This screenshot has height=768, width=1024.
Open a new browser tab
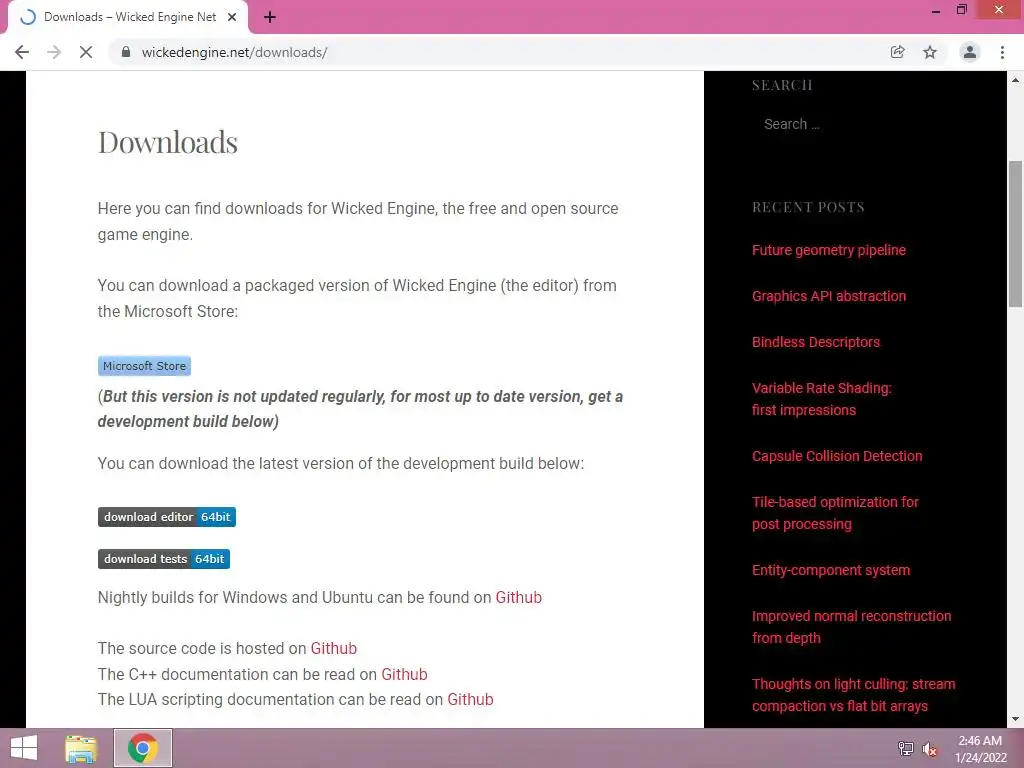pyautogui.click(x=270, y=17)
